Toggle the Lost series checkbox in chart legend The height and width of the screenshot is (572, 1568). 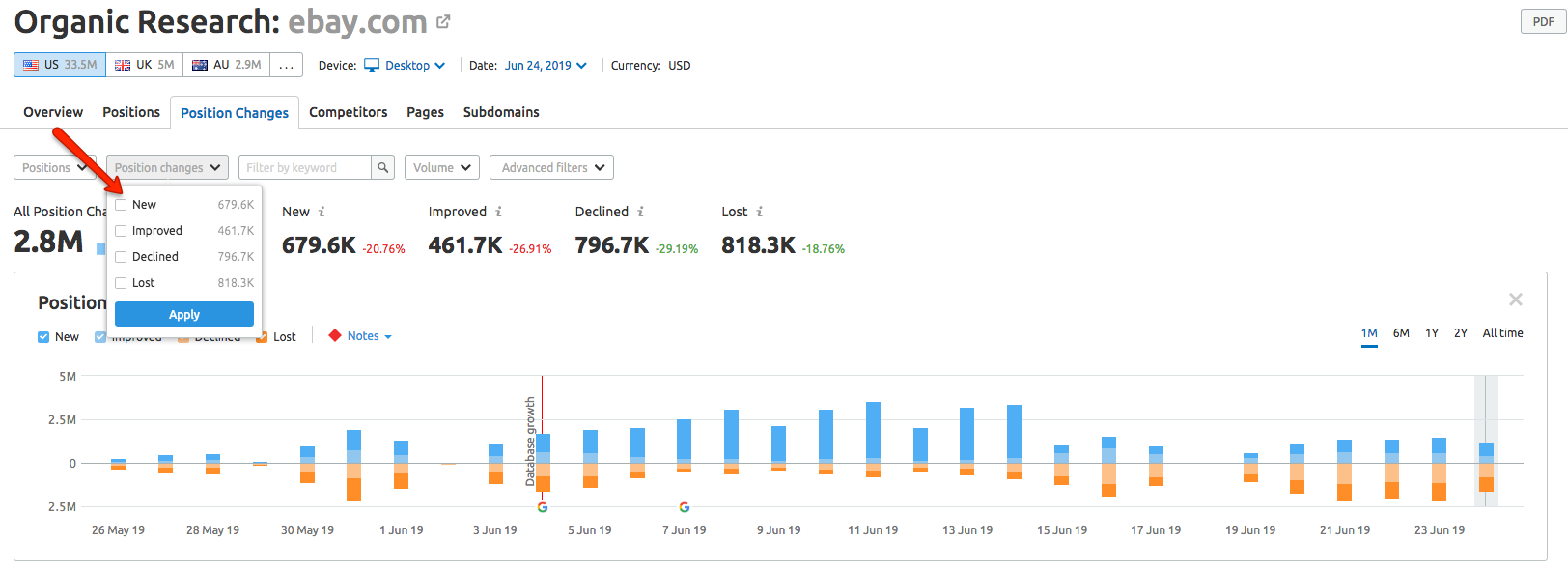pyautogui.click(x=262, y=337)
